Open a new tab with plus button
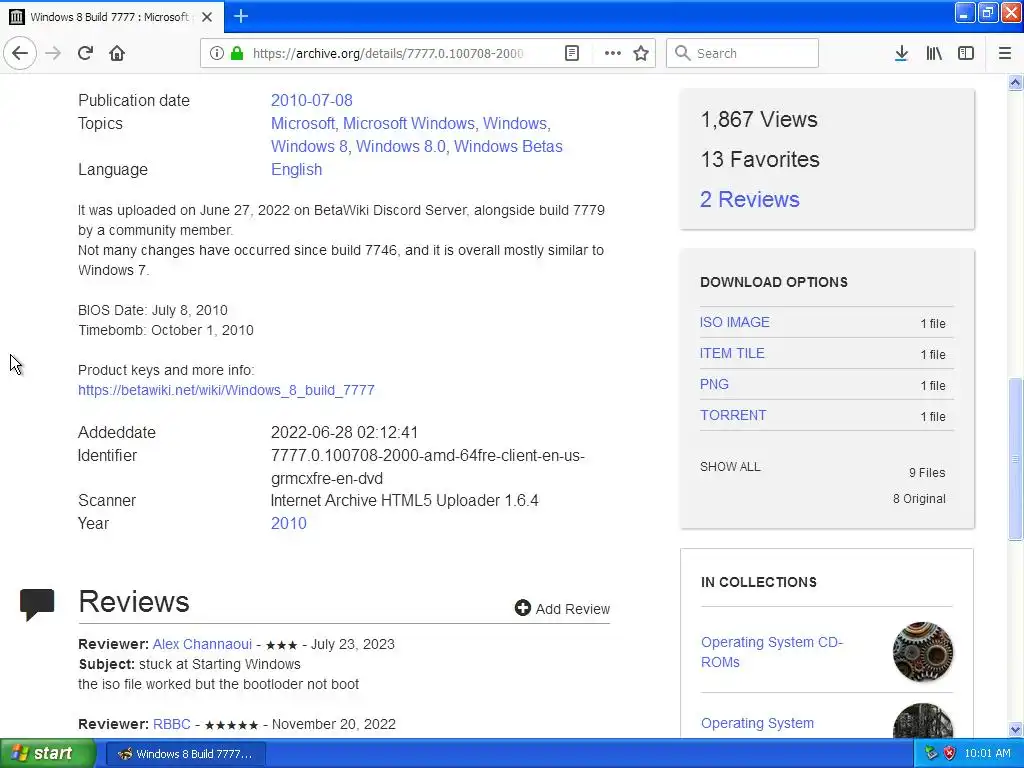The height and width of the screenshot is (768, 1024). tap(240, 16)
